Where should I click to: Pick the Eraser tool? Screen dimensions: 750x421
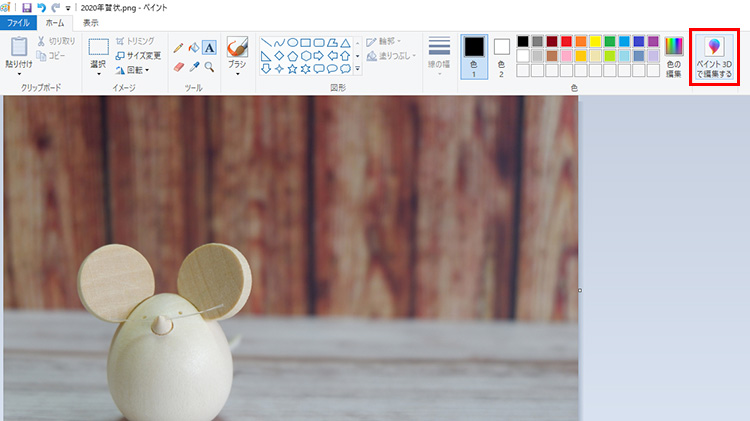coord(178,67)
